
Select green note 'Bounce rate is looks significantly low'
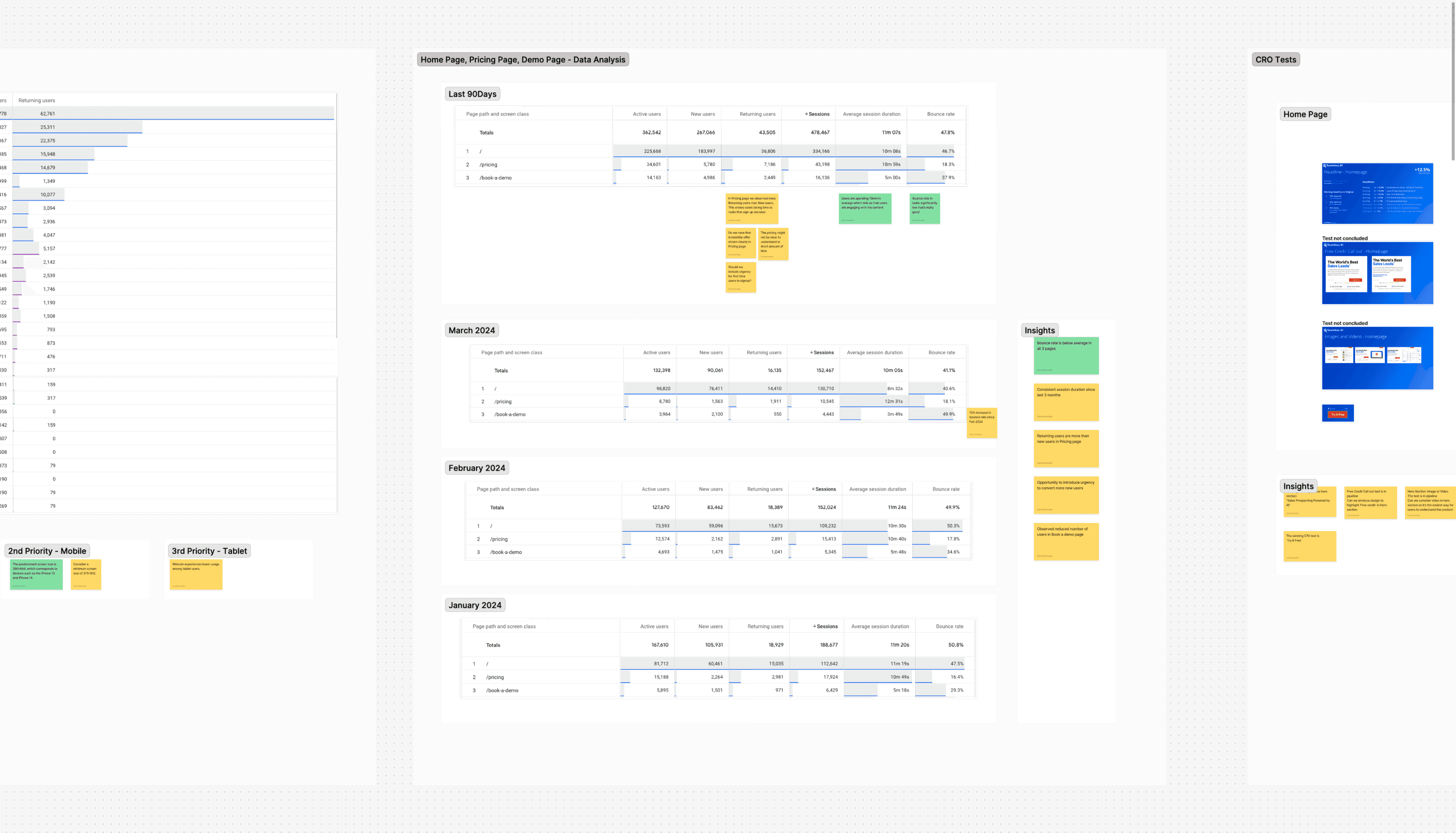click(x=924, y=209)
